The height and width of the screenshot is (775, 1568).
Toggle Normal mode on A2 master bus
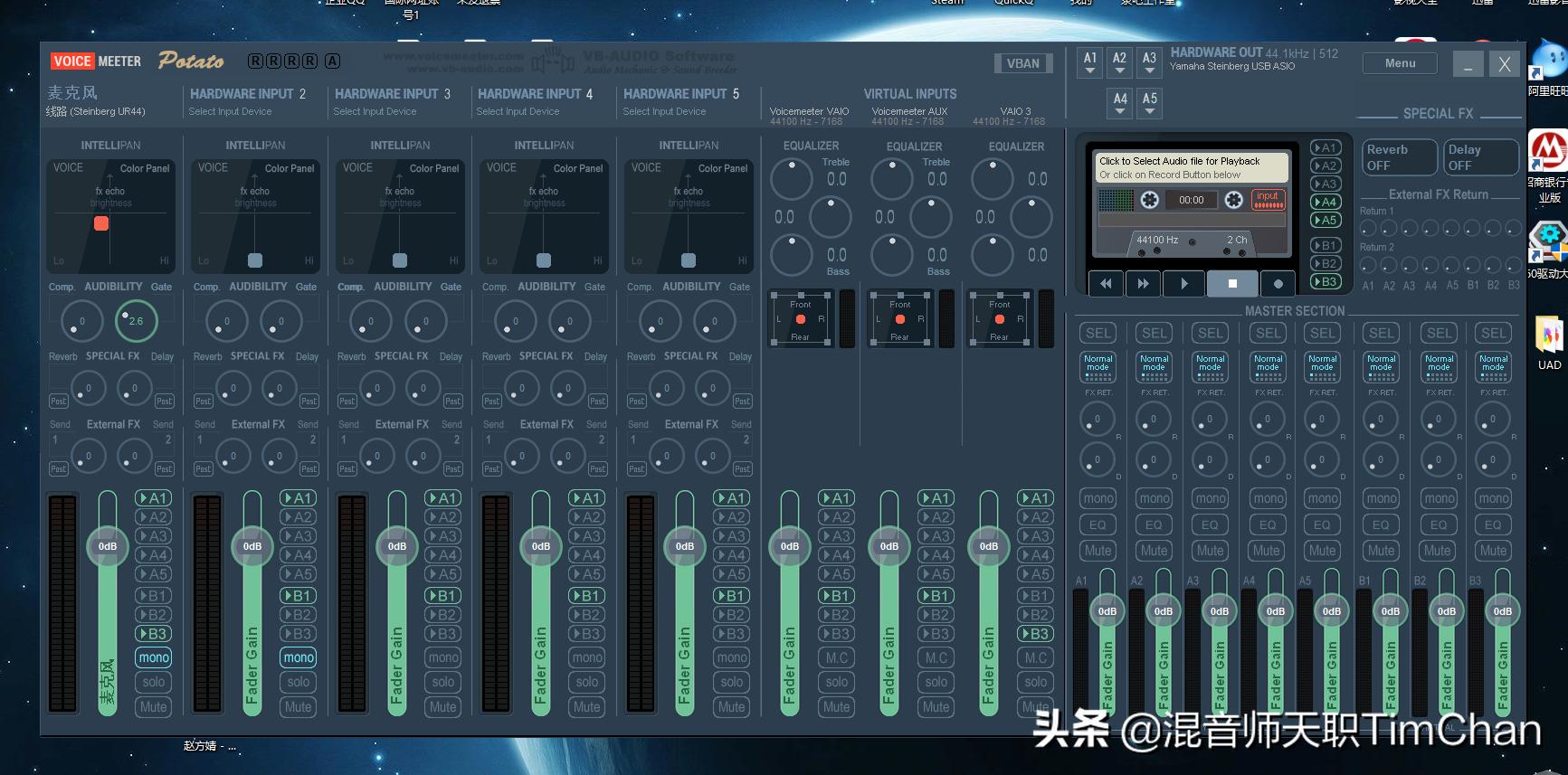pos(1154,366)
